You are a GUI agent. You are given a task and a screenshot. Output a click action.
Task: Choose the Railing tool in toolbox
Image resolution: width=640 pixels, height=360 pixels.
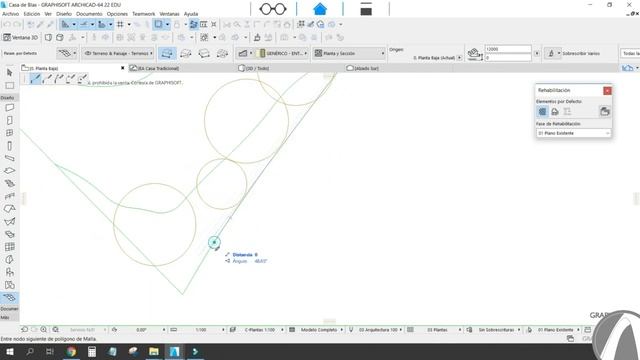point(9,196)
